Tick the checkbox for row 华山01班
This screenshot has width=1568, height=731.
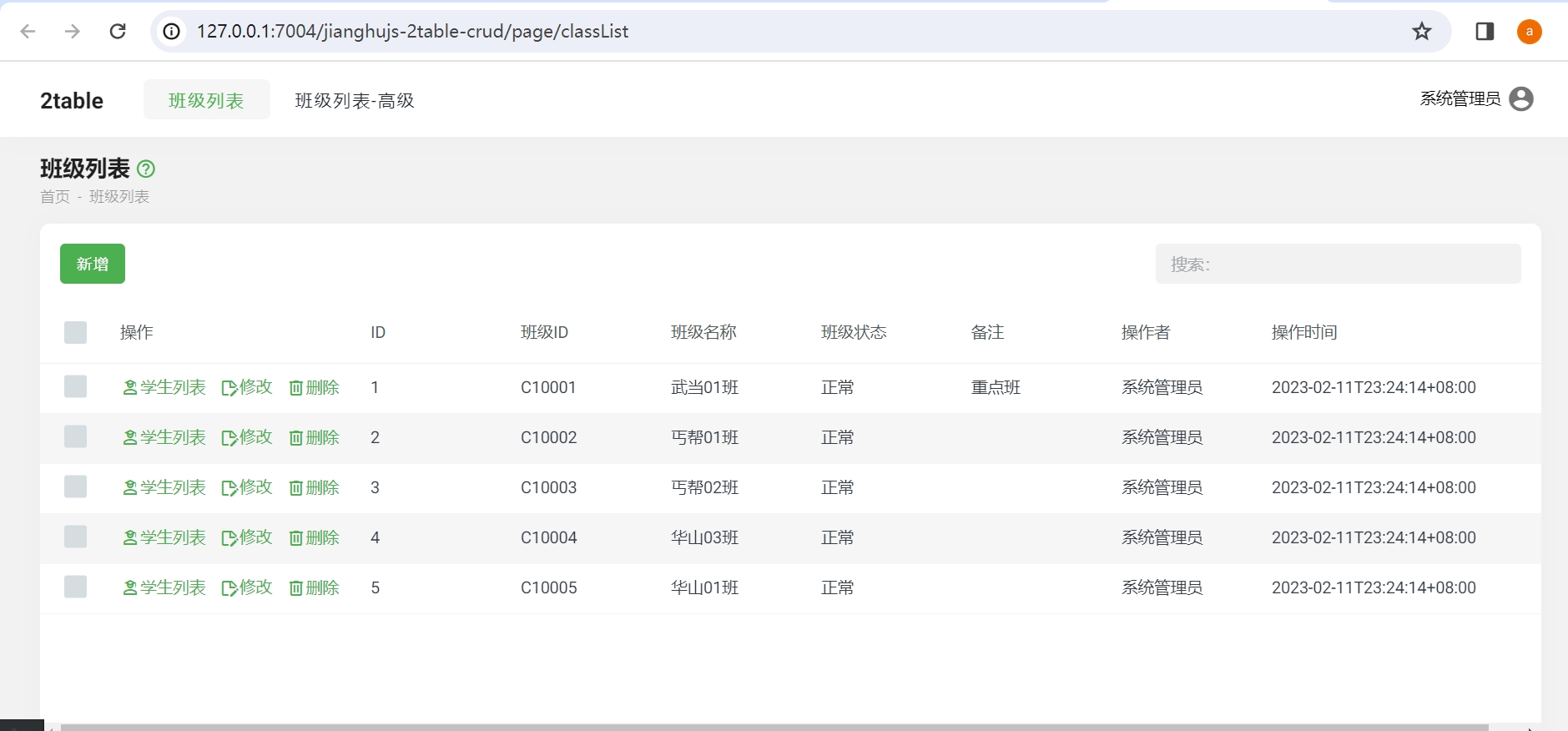coord(76,587)
